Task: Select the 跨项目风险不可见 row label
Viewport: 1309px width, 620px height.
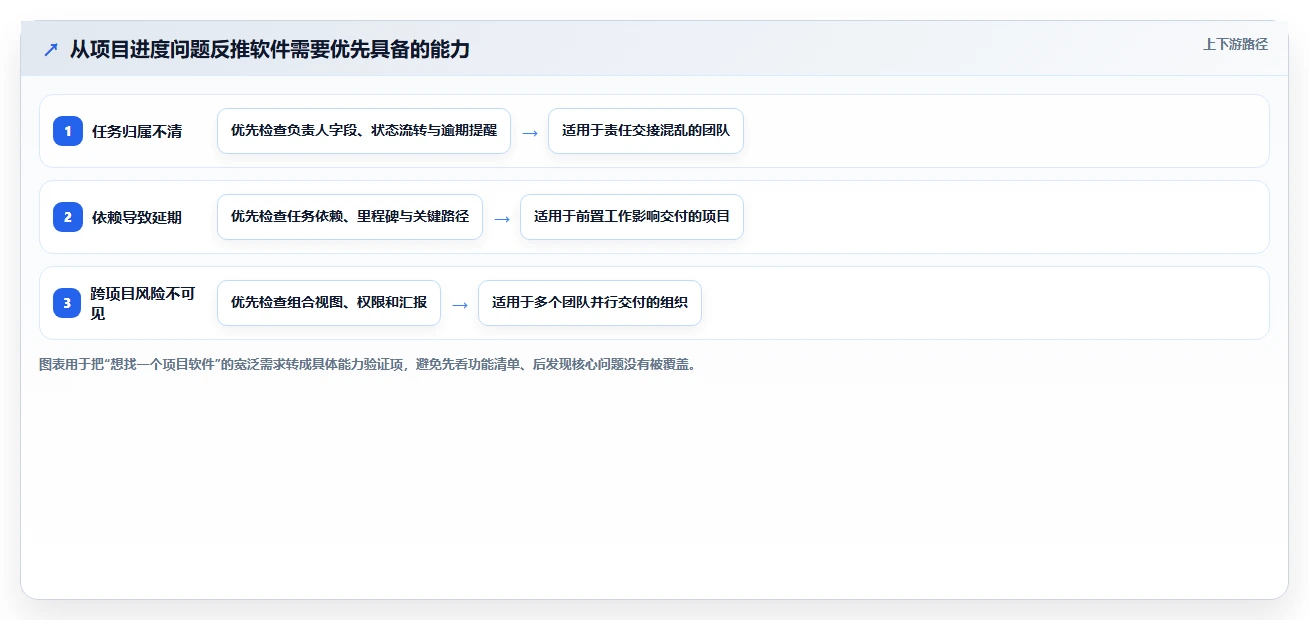Action: tap(143, 303)
